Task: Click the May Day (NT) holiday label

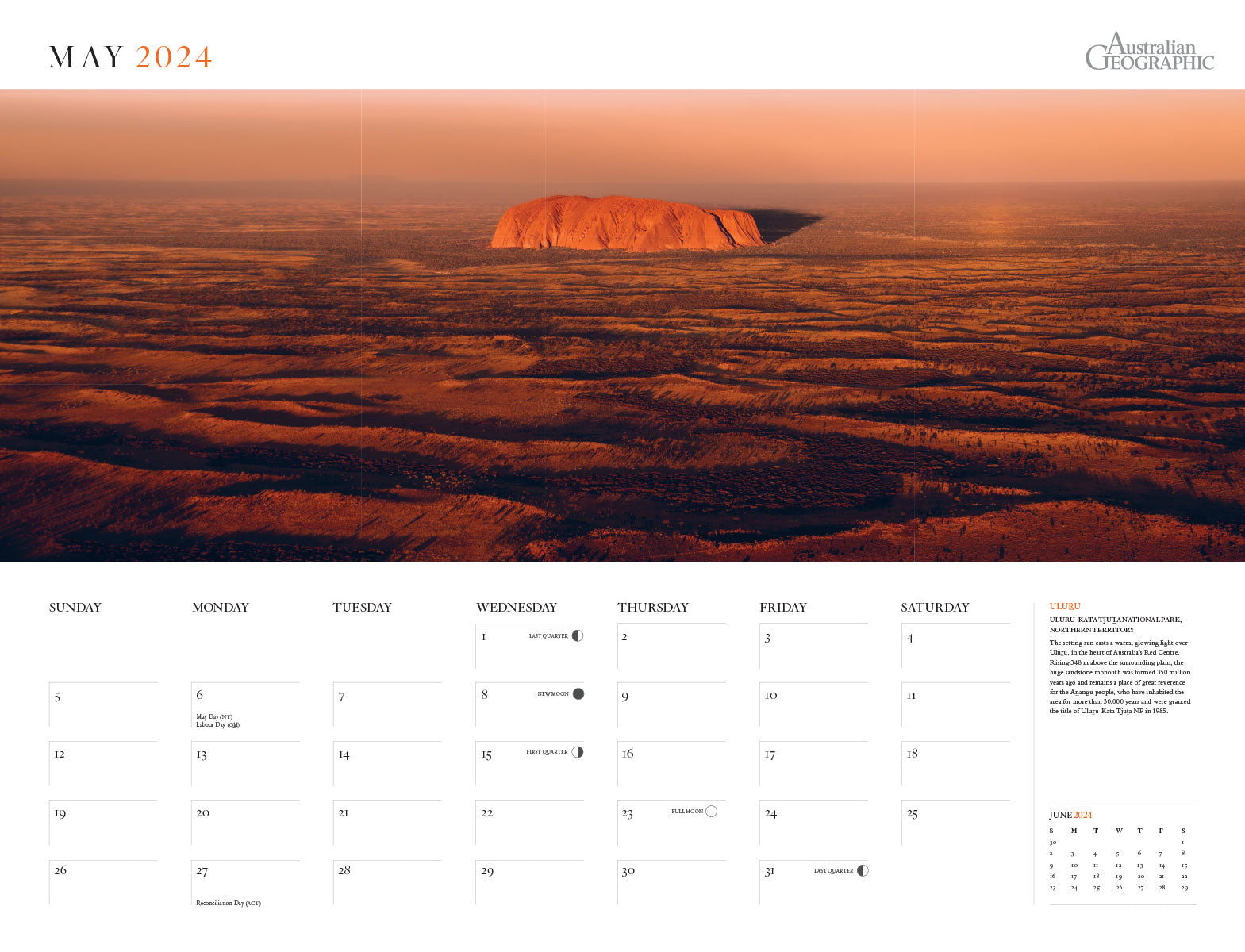Action: click(214, 716)
